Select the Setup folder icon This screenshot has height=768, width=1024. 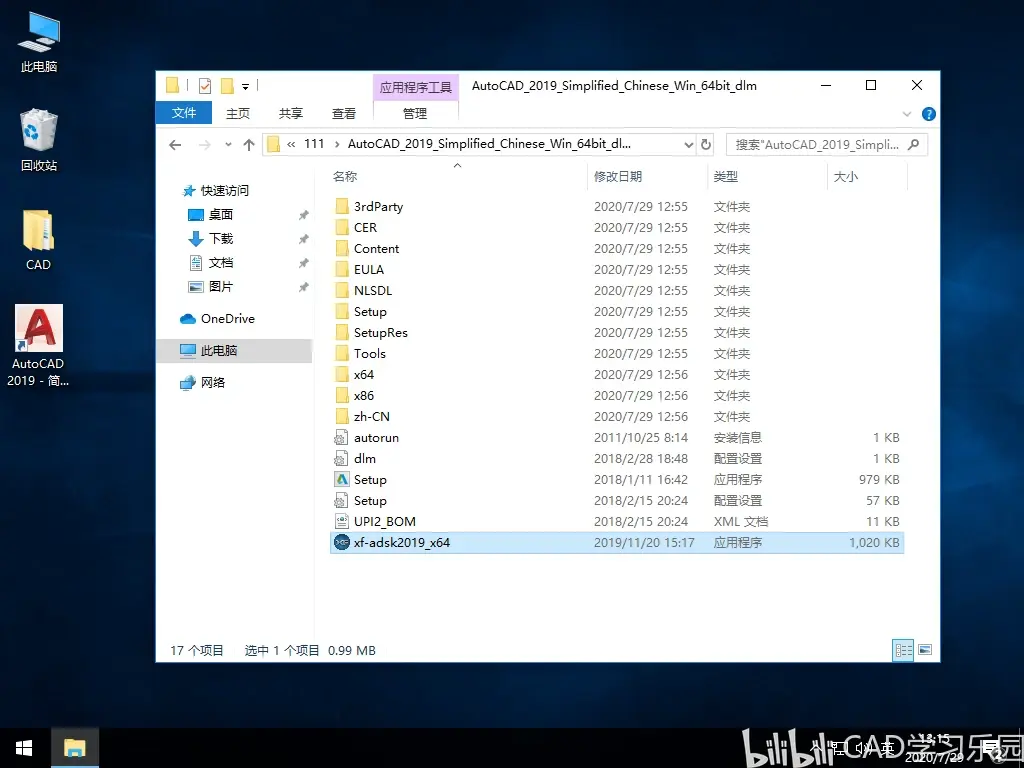click(342, 312)
